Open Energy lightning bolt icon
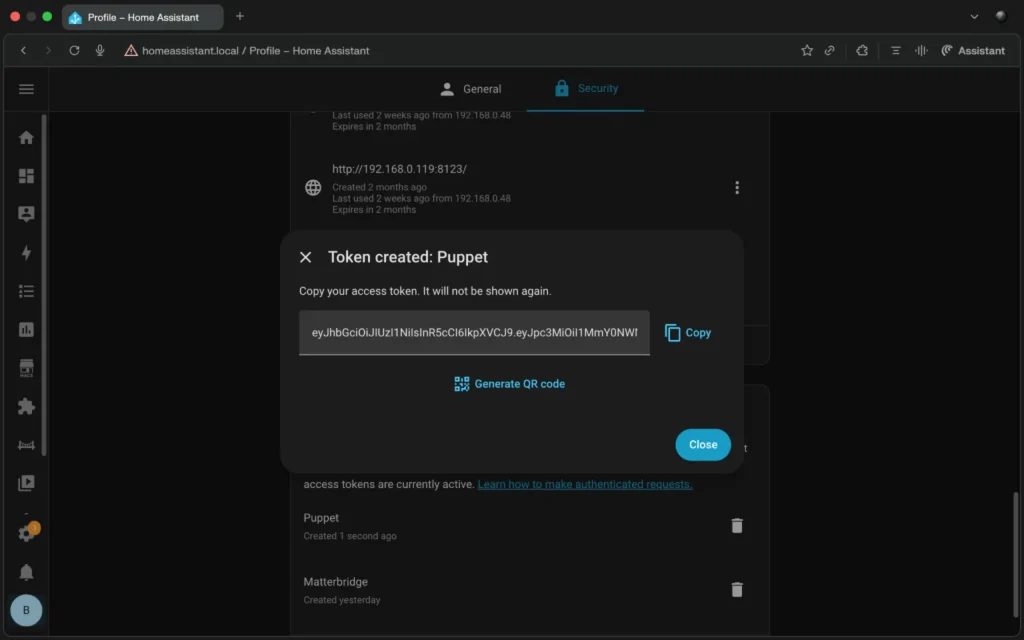The width and height of the screenshot is (1024, 640). pyautogui.click(x=26, y=253)
